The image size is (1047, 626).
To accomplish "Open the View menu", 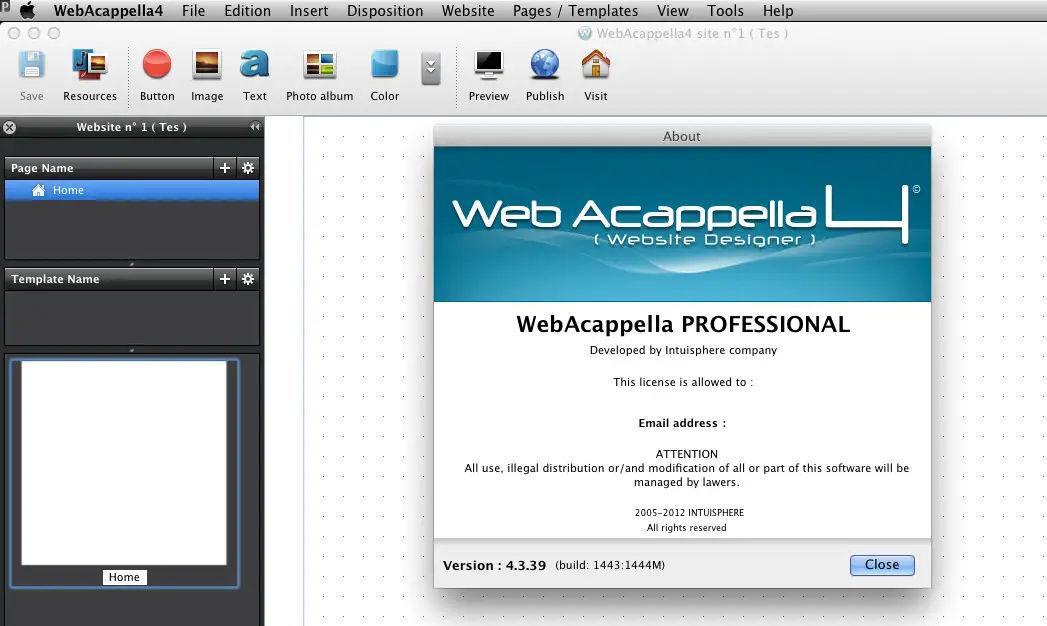I will [x=672, y=11].
